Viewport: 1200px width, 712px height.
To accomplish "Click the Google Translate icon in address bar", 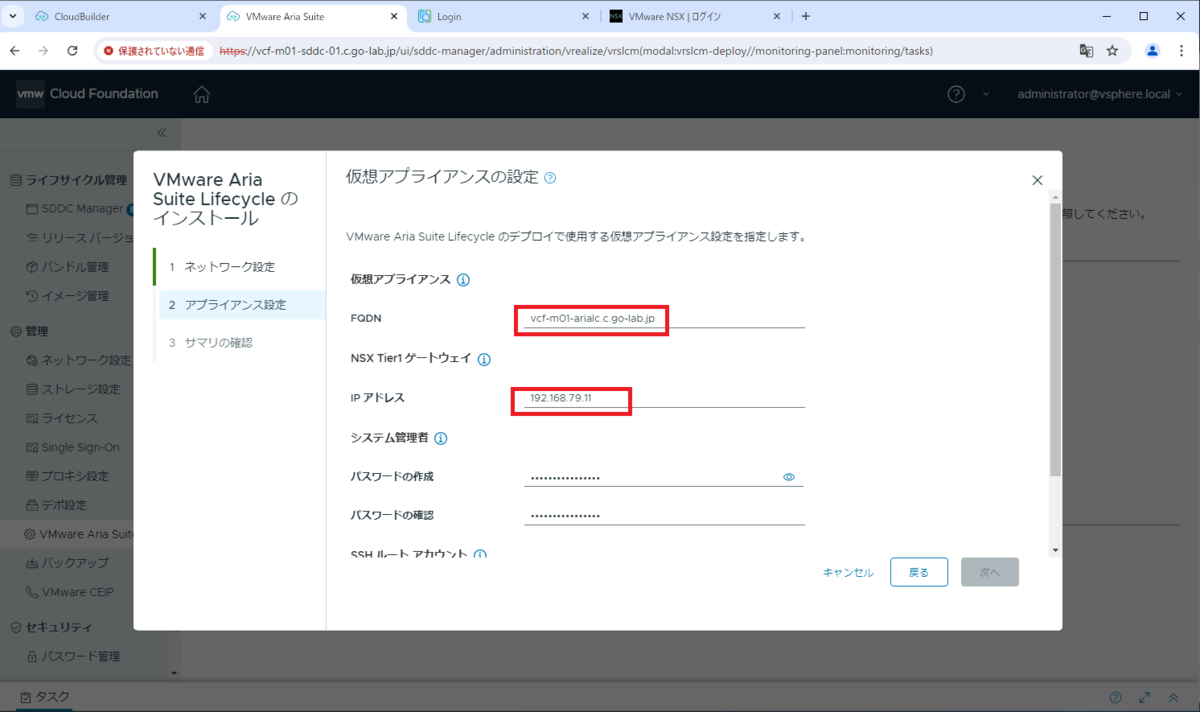I will pyautogui.click(x=1086, y=50).
